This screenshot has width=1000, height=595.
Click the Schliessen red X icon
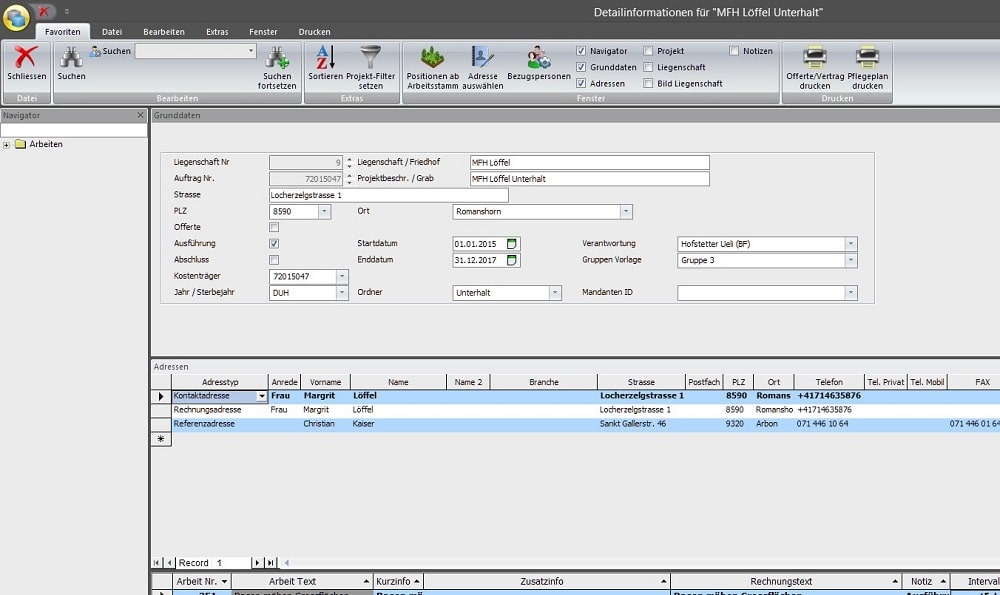click(26, 57)
